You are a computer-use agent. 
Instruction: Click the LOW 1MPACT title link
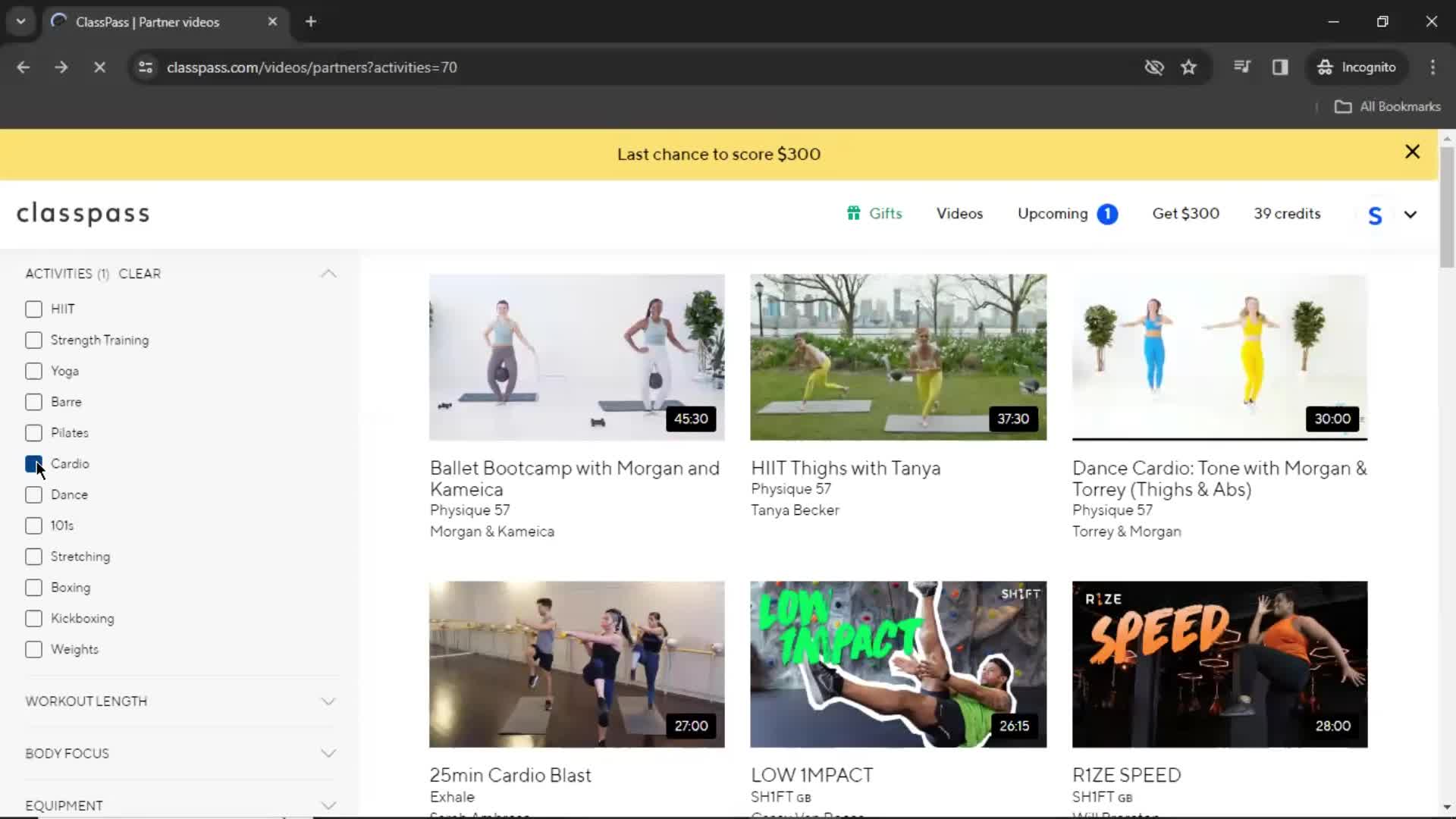811,775
